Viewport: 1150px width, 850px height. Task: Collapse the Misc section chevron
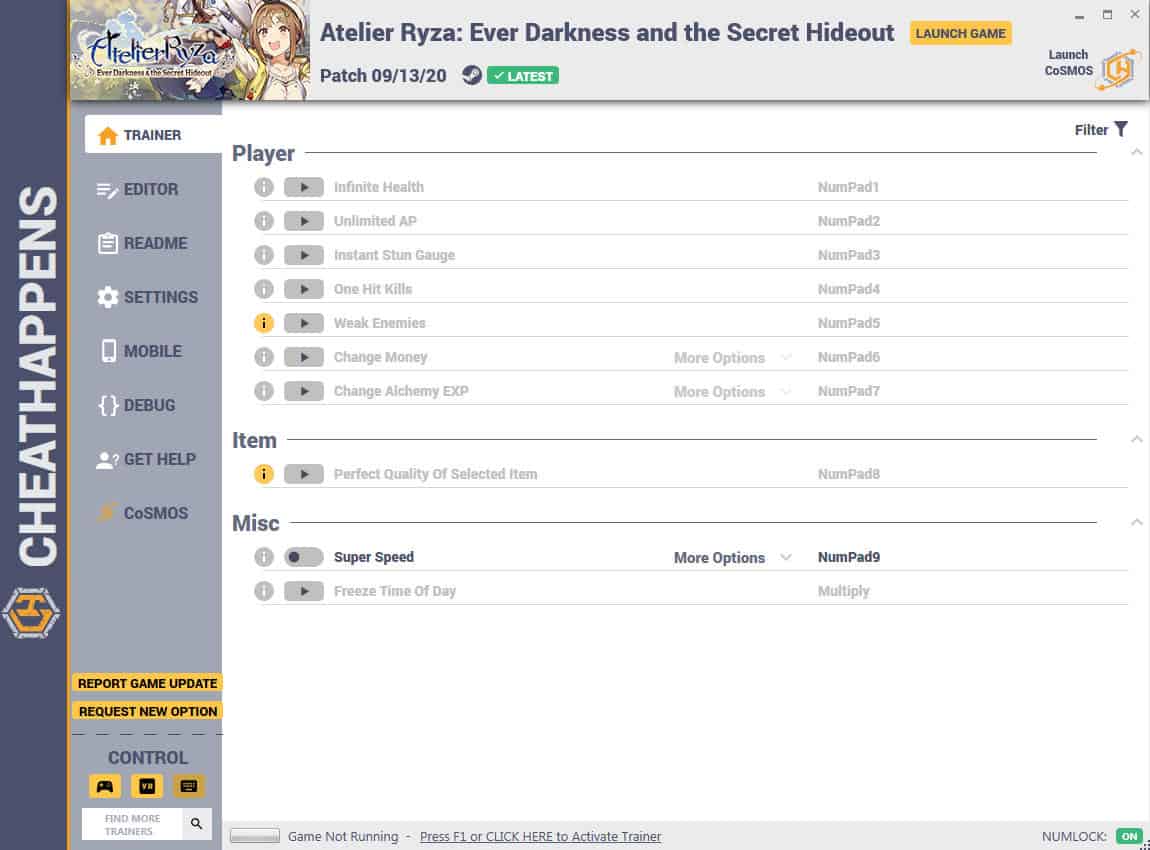pyautogui.click(x=1136, y=522)
